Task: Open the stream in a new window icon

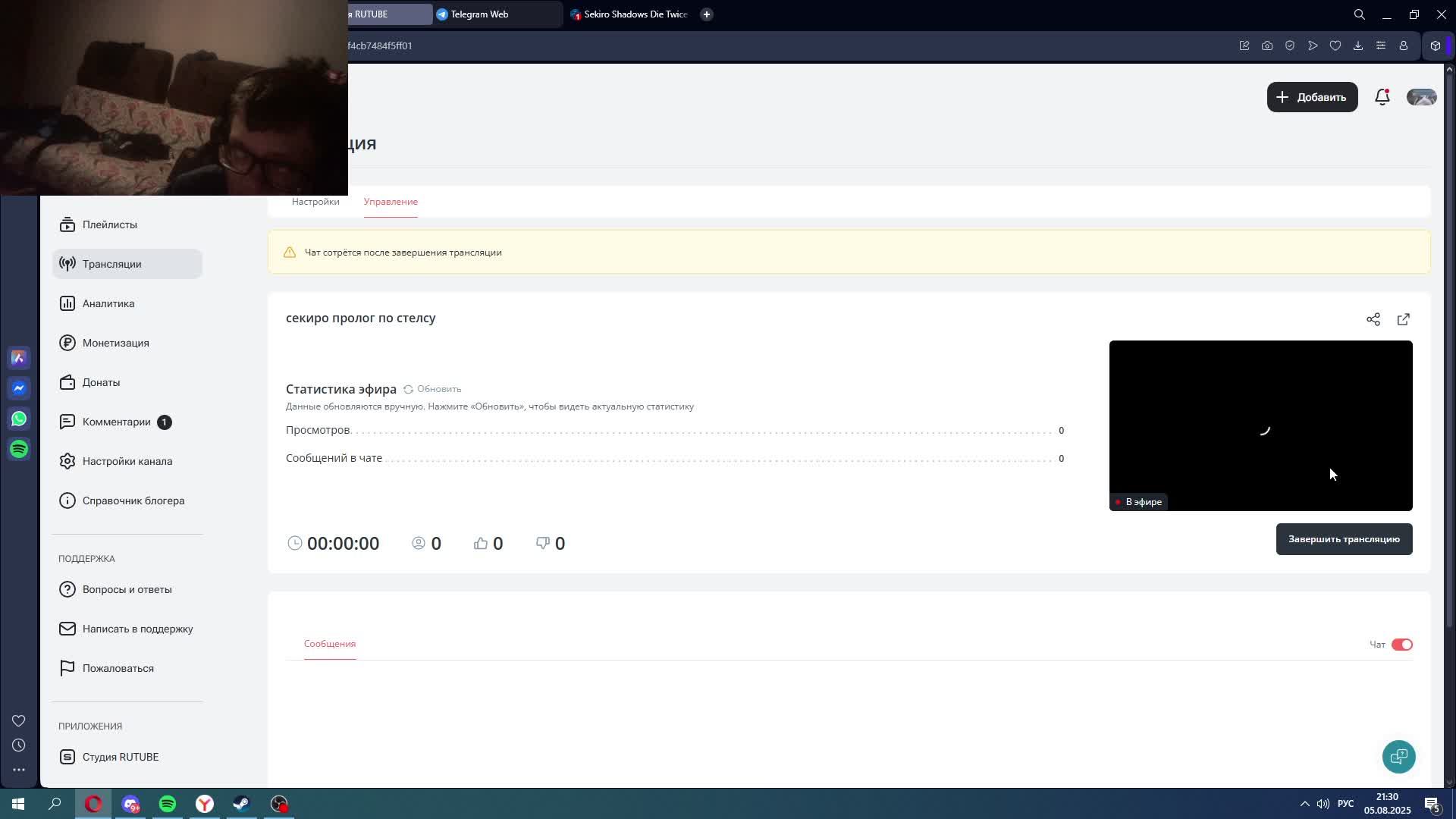Action: point(1404,319)
